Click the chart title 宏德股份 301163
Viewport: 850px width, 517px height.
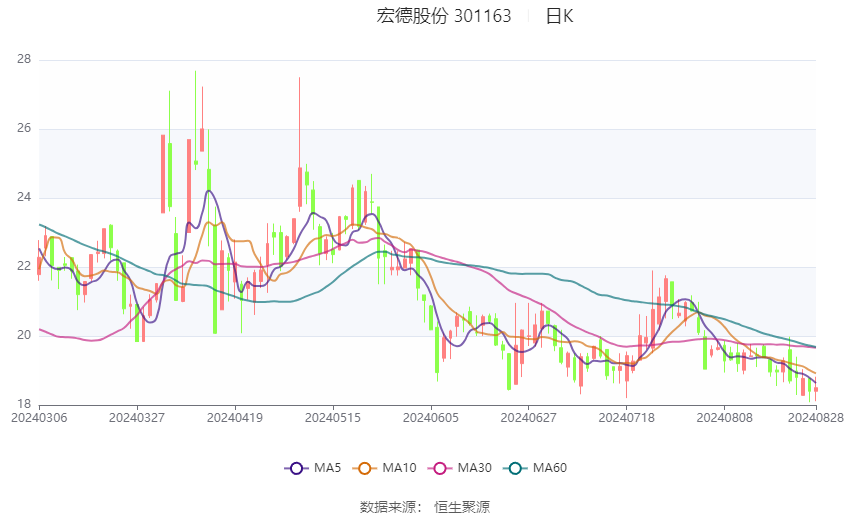(444, 16)
